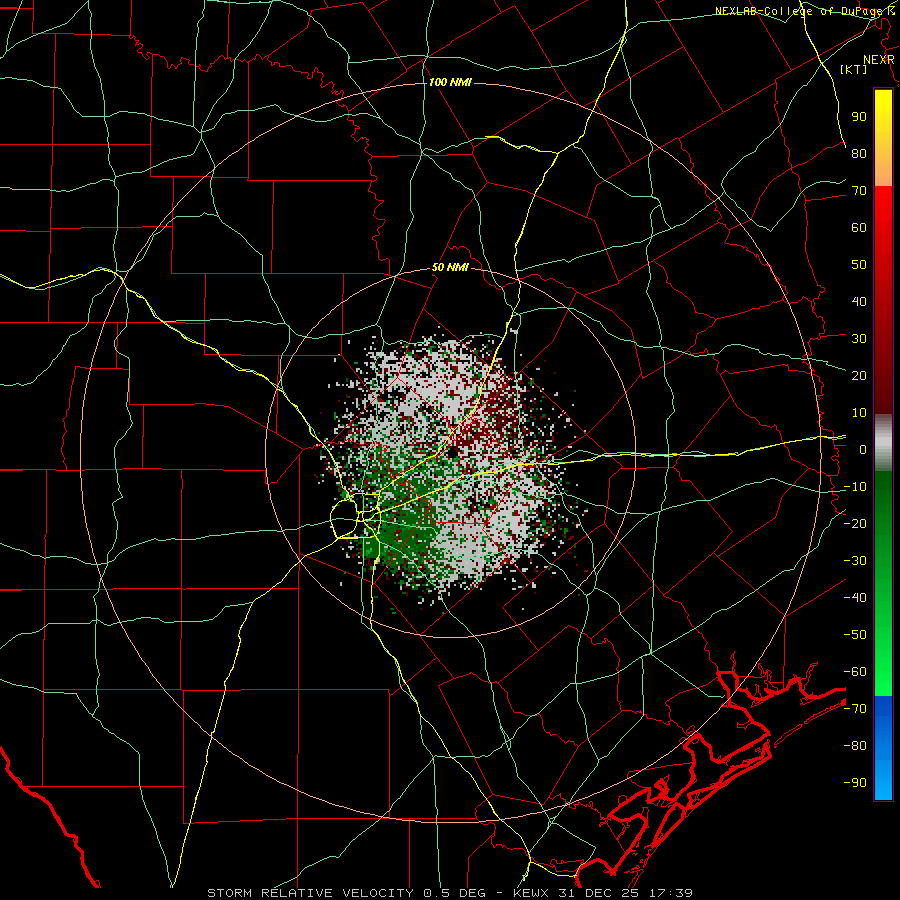Click the -70 value on the velocity scale
900x900 pixels.
[x=855, y=709]
